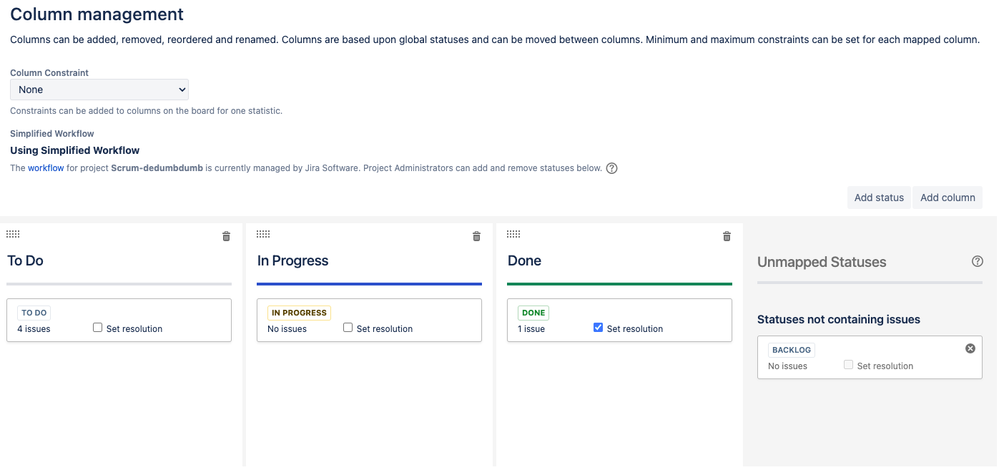Image resolution: width=999 pixels, height=468 pixels.
Task: Delete the To Do column via trash icon
Action: (226, 236)
